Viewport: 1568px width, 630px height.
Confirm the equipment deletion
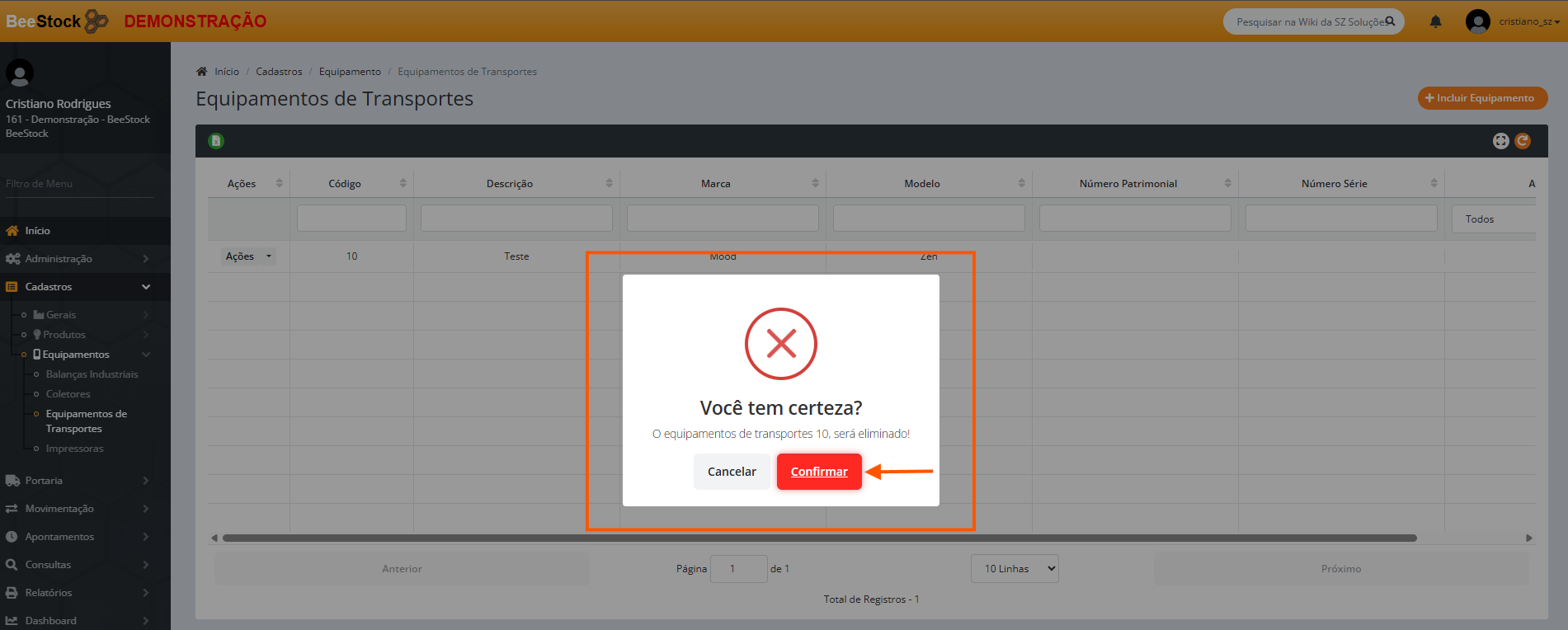point(818,472)
